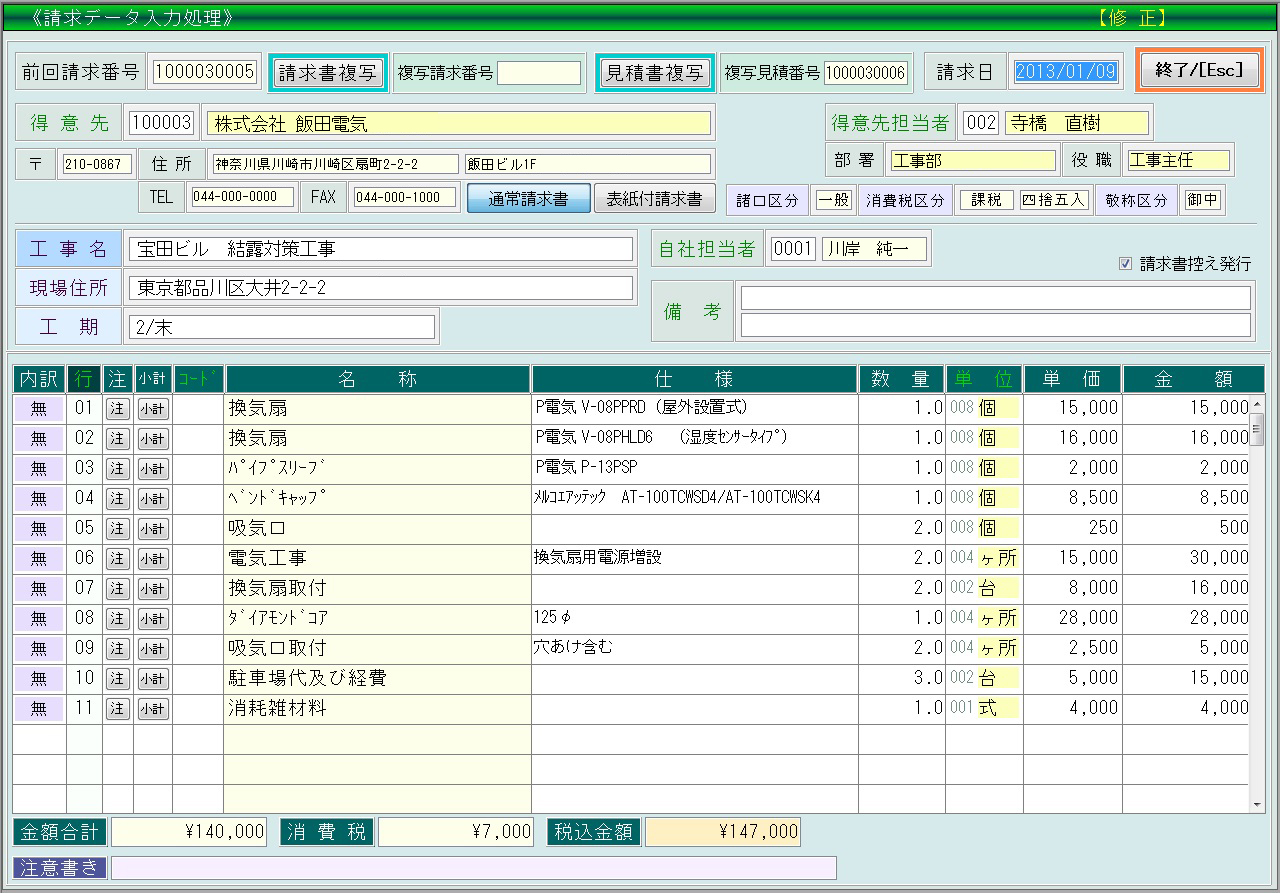
Task: Click the 無 内訳 button in row 08
Action: [39, 618]
